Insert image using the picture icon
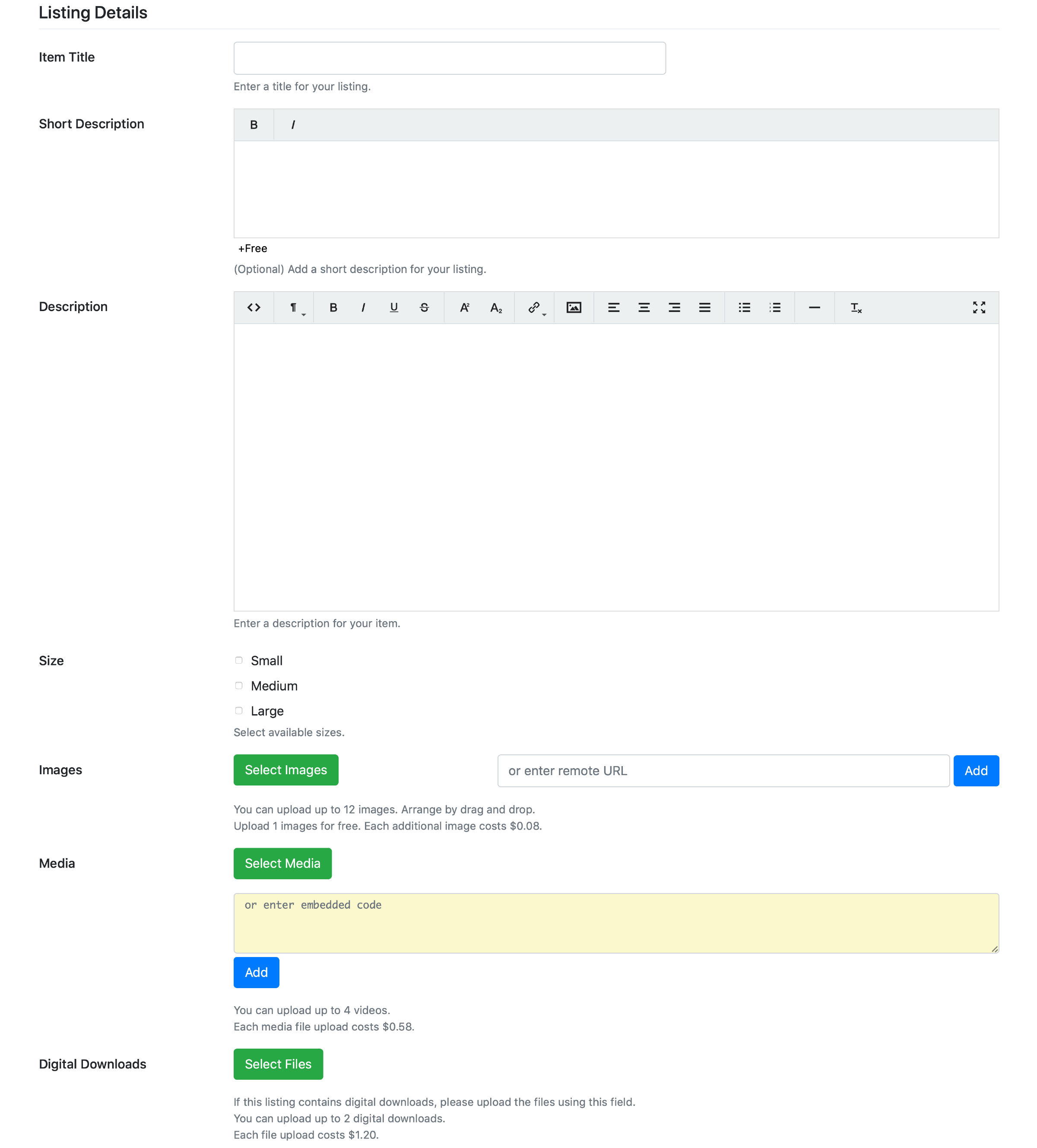 click(x=574, y=308)
